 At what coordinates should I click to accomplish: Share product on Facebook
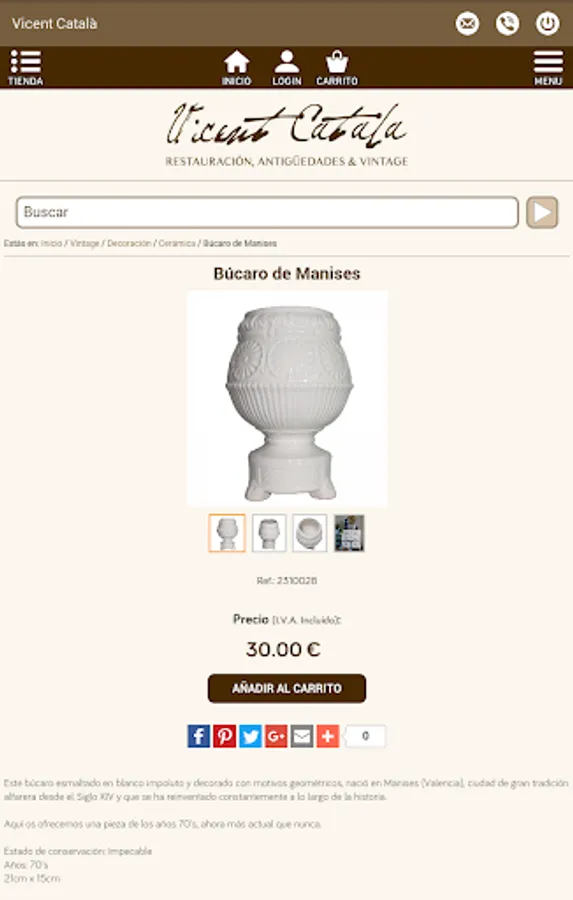pyautogui.click(x=199, y=736)
